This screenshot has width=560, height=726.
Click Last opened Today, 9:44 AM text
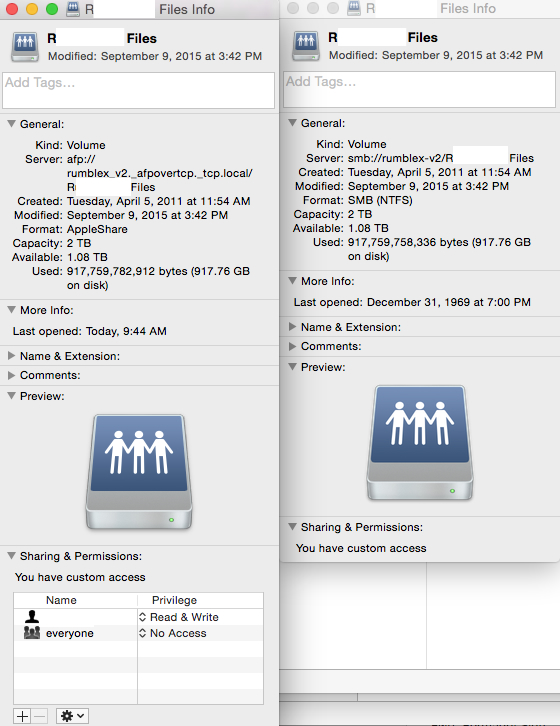click(x=89, y=331)
